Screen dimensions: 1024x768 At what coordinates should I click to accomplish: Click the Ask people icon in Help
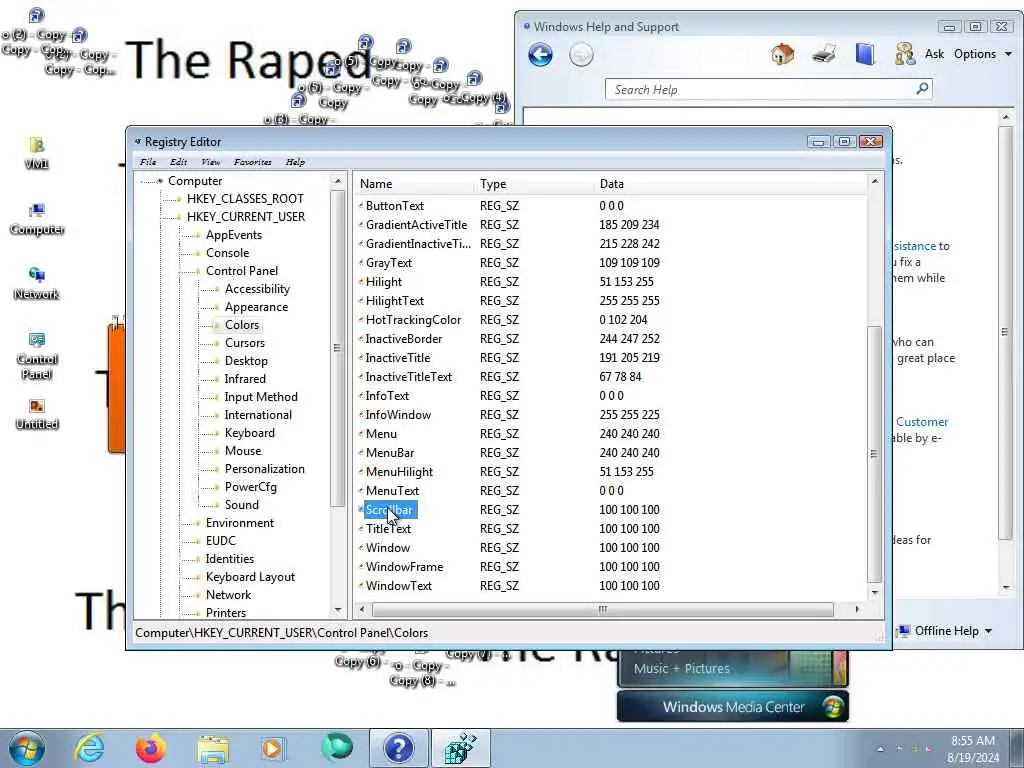point(904,54)
